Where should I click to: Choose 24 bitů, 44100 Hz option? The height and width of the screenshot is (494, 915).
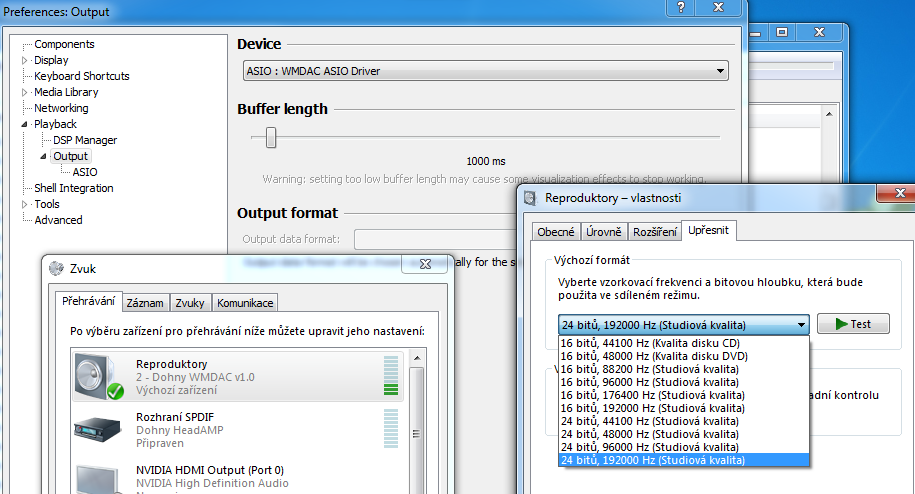[x=684, y=421]
